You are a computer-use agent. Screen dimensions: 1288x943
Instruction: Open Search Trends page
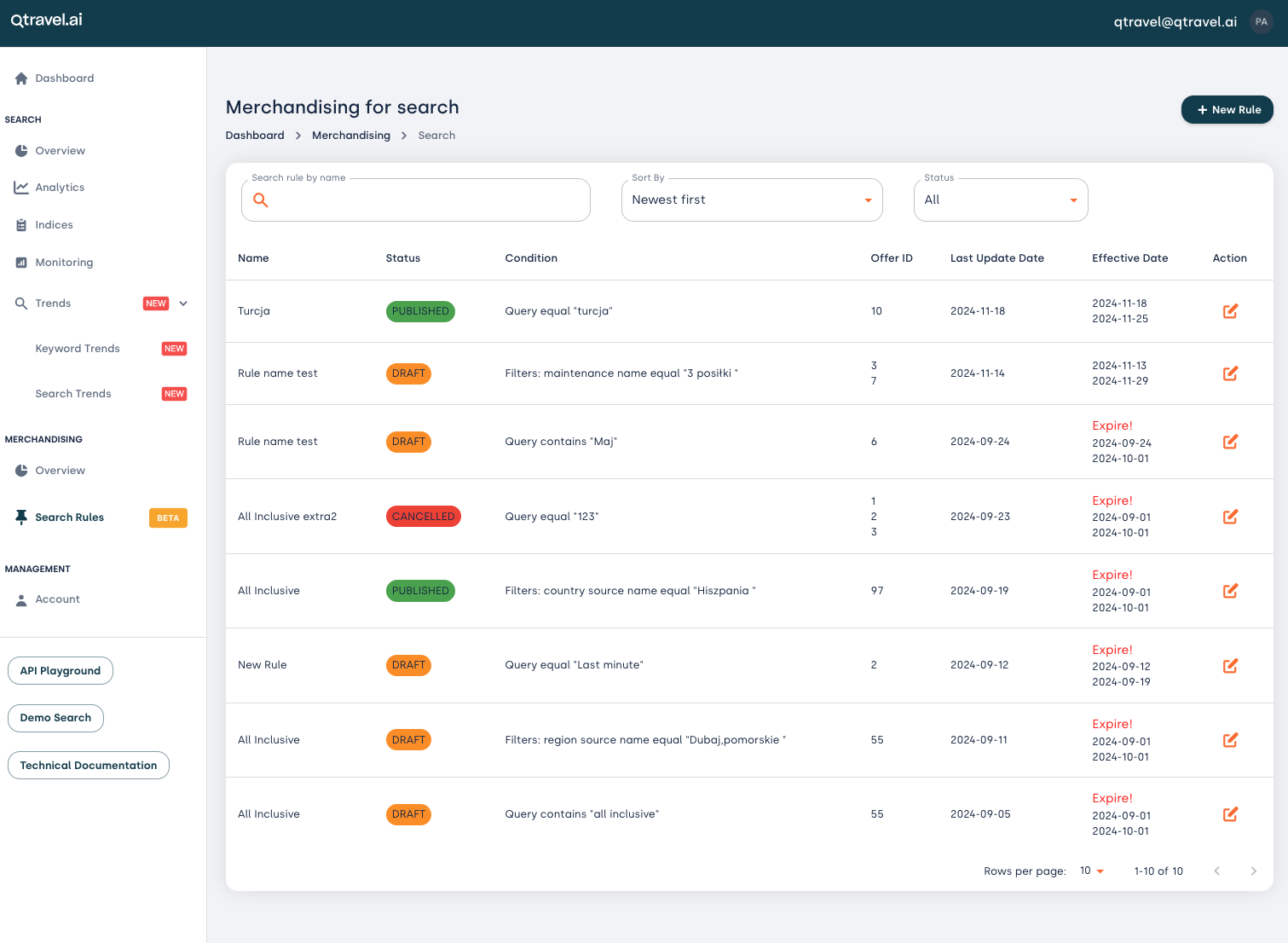coord(73,394)
